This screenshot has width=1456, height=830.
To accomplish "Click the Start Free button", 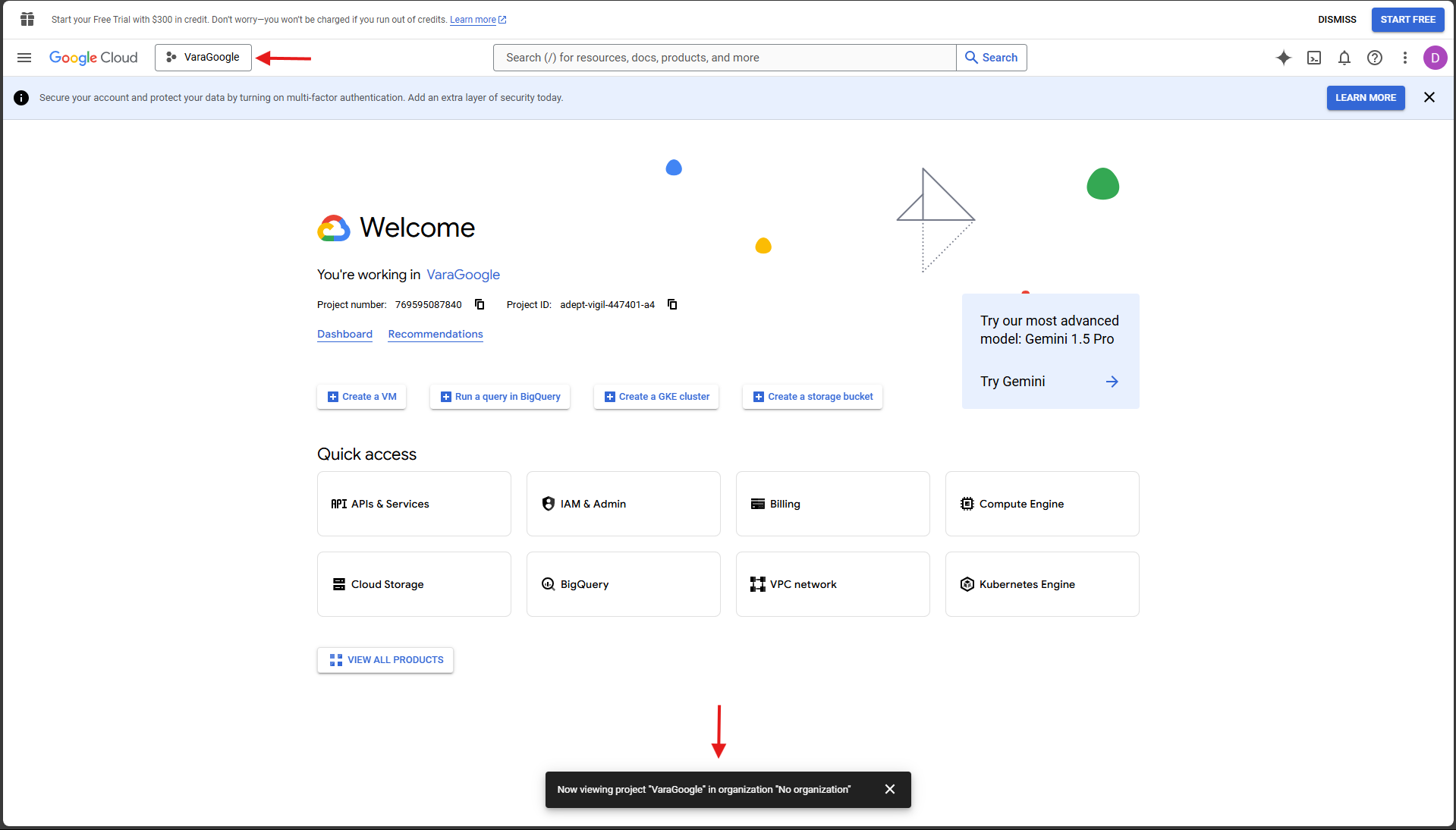I will 1407,20.
